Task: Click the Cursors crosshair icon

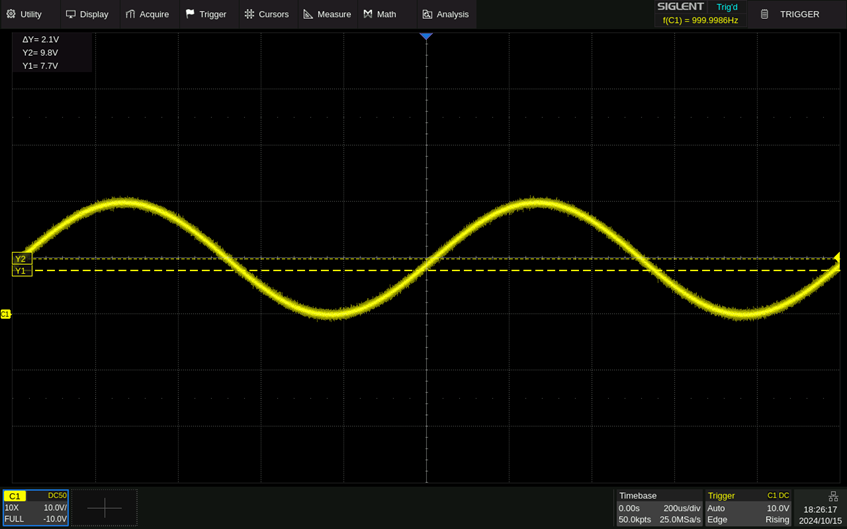Action: [249, 14]
